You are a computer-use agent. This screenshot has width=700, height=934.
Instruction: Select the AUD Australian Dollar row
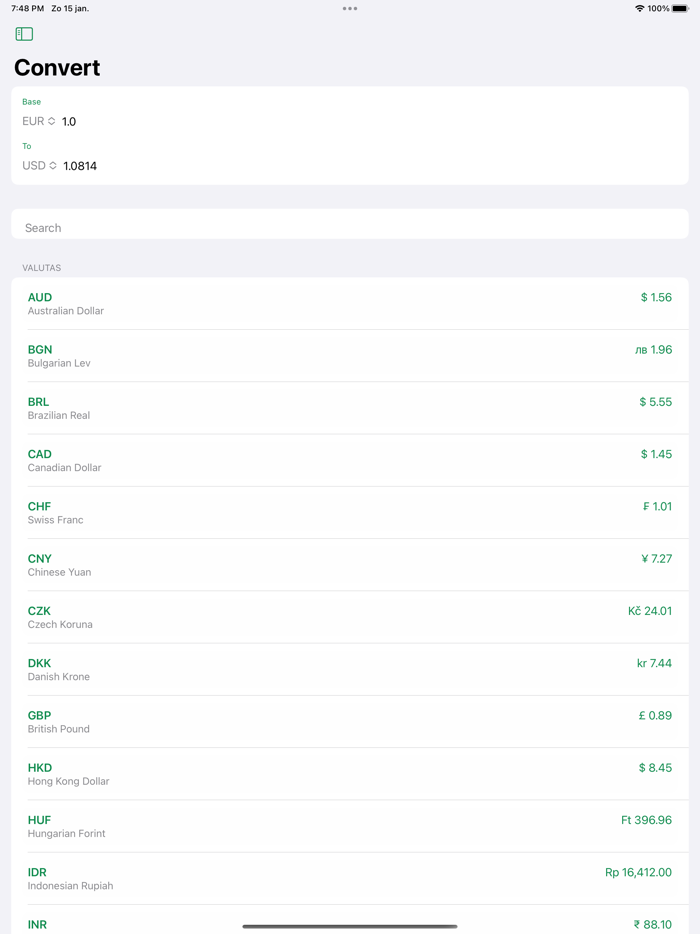350,304
